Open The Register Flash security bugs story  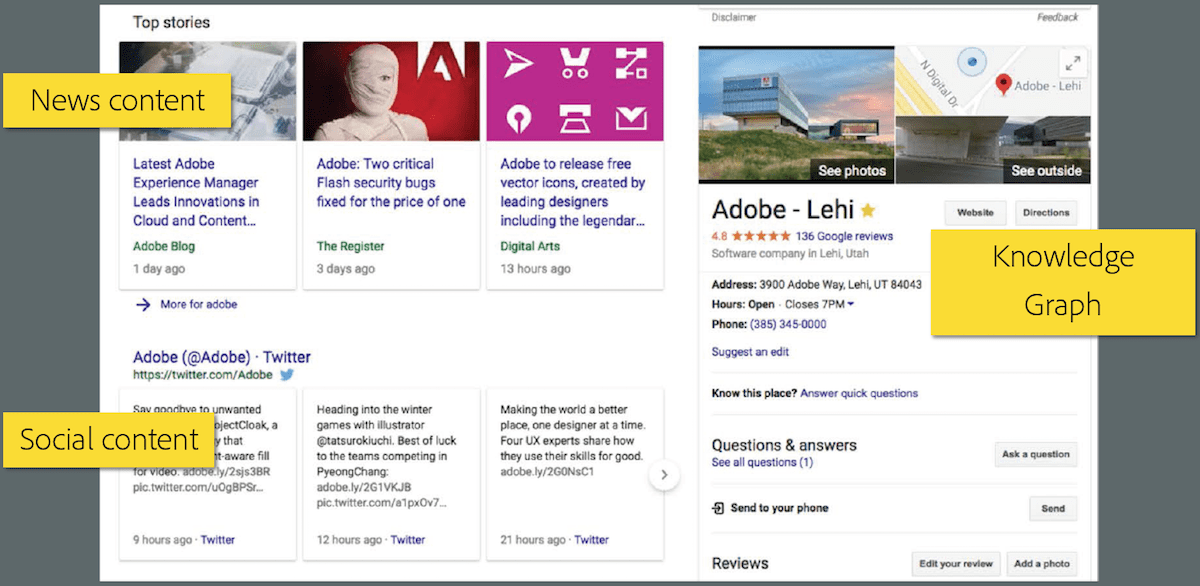[x=391, y=183]
